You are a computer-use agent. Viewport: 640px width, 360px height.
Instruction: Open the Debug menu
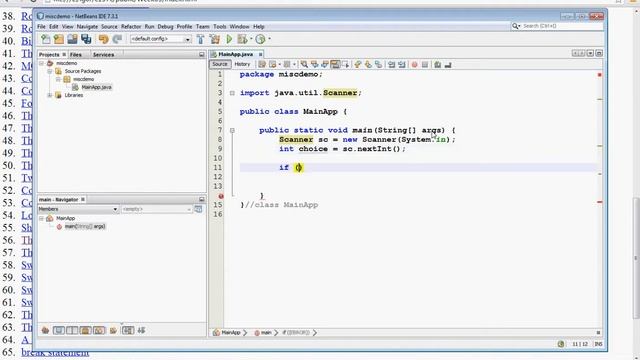point(165,27)
